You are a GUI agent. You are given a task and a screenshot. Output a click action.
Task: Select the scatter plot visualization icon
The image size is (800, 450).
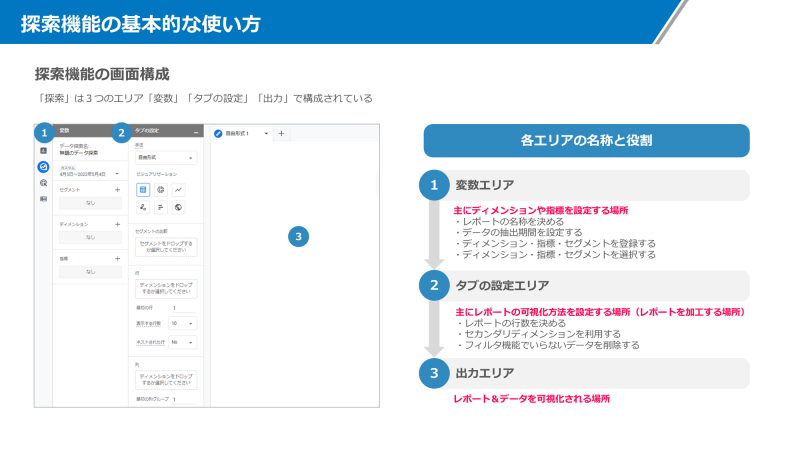(x=143, y=207)
